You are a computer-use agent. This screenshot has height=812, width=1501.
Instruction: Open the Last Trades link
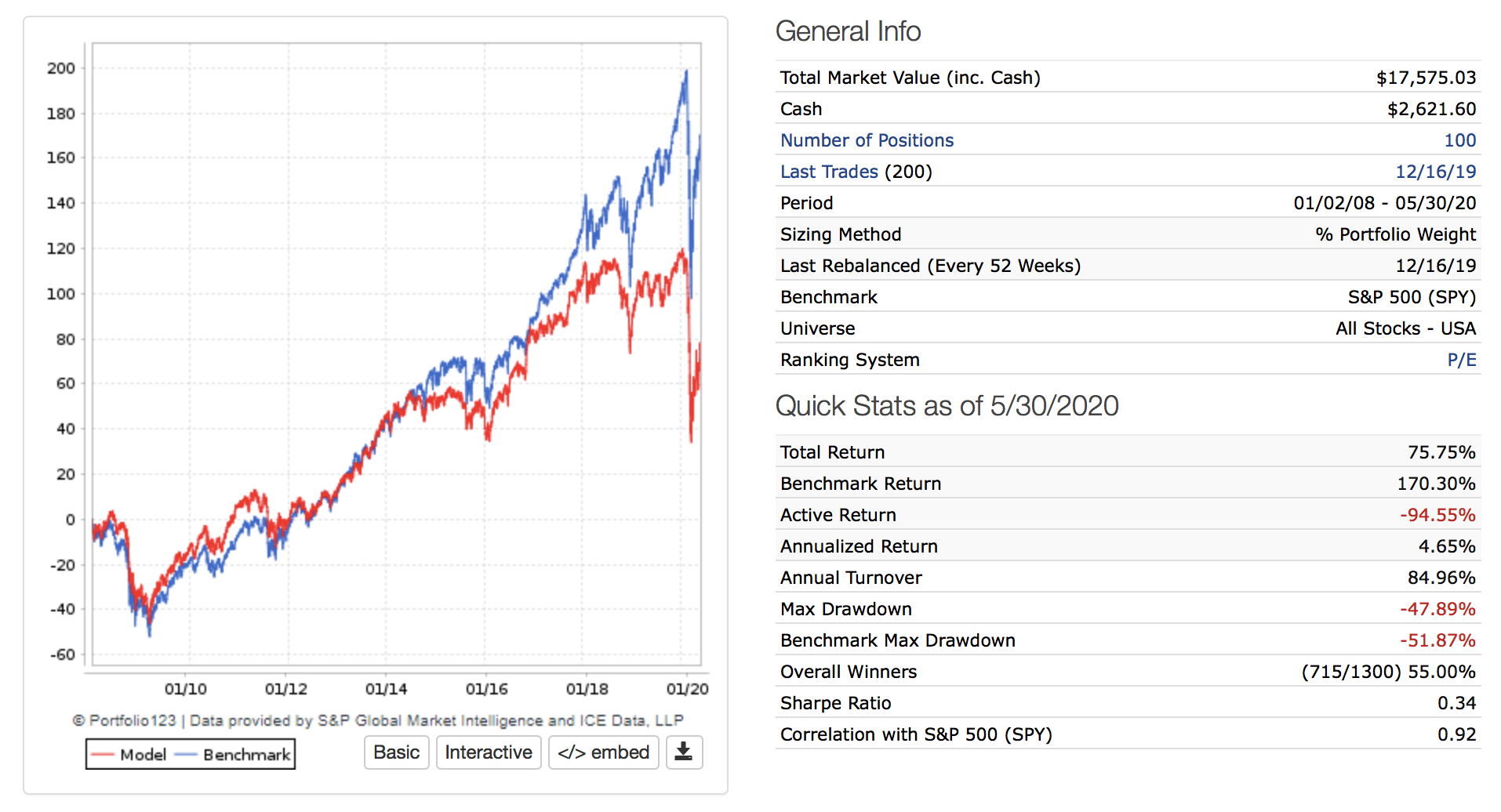(829, 172)
